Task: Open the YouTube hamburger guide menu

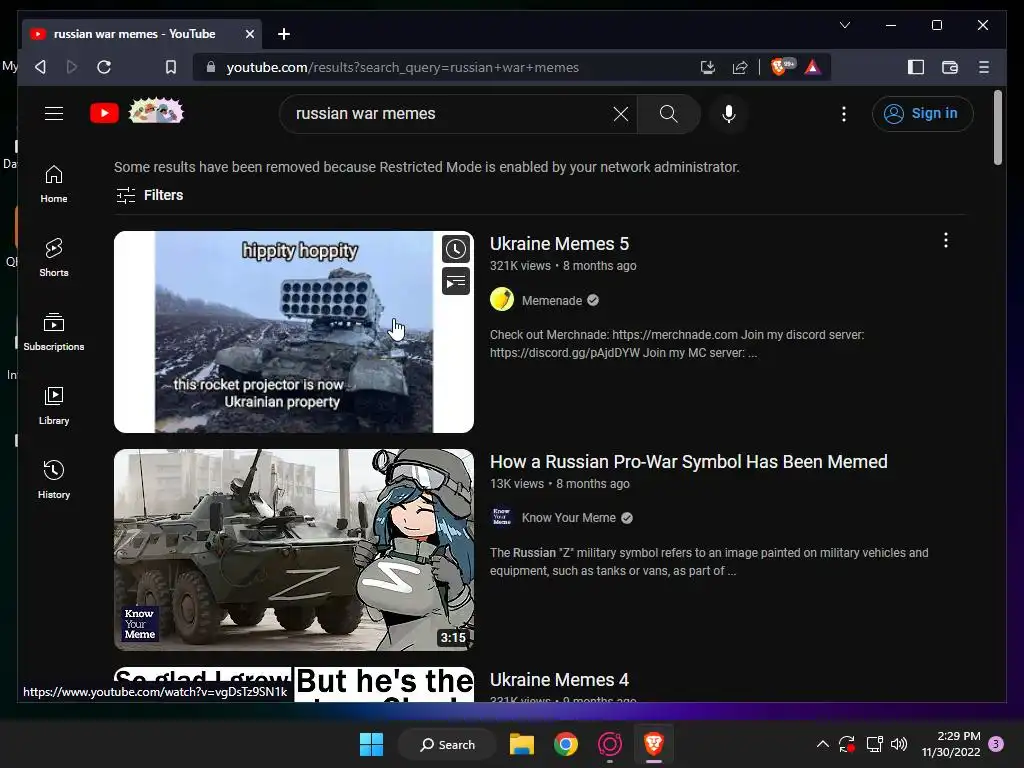Action: (x=54, y=114)
